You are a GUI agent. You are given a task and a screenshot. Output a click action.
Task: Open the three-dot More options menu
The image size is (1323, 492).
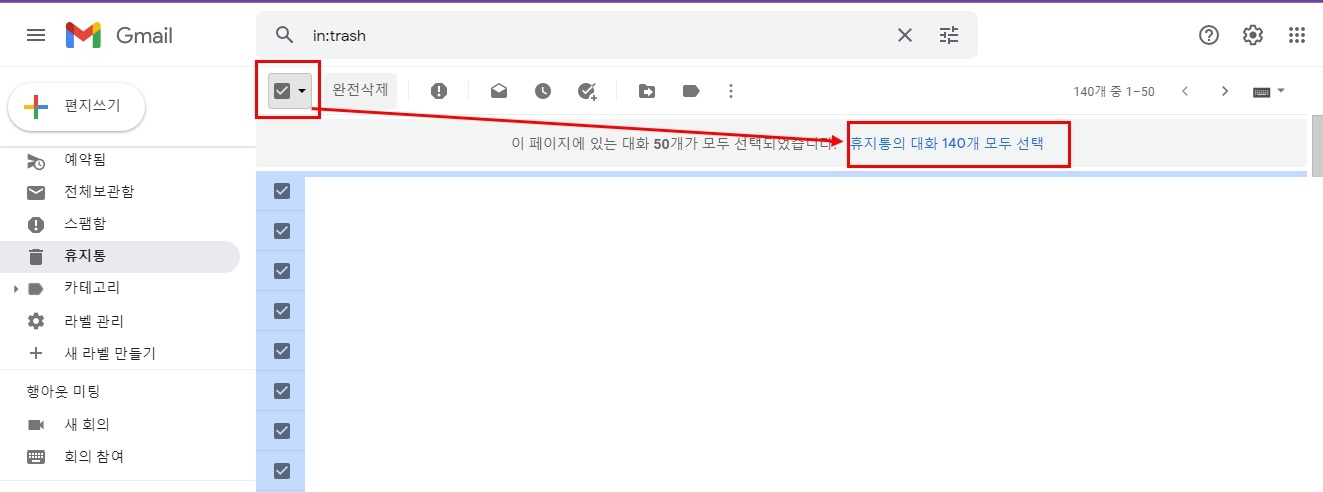click(731, 91)
